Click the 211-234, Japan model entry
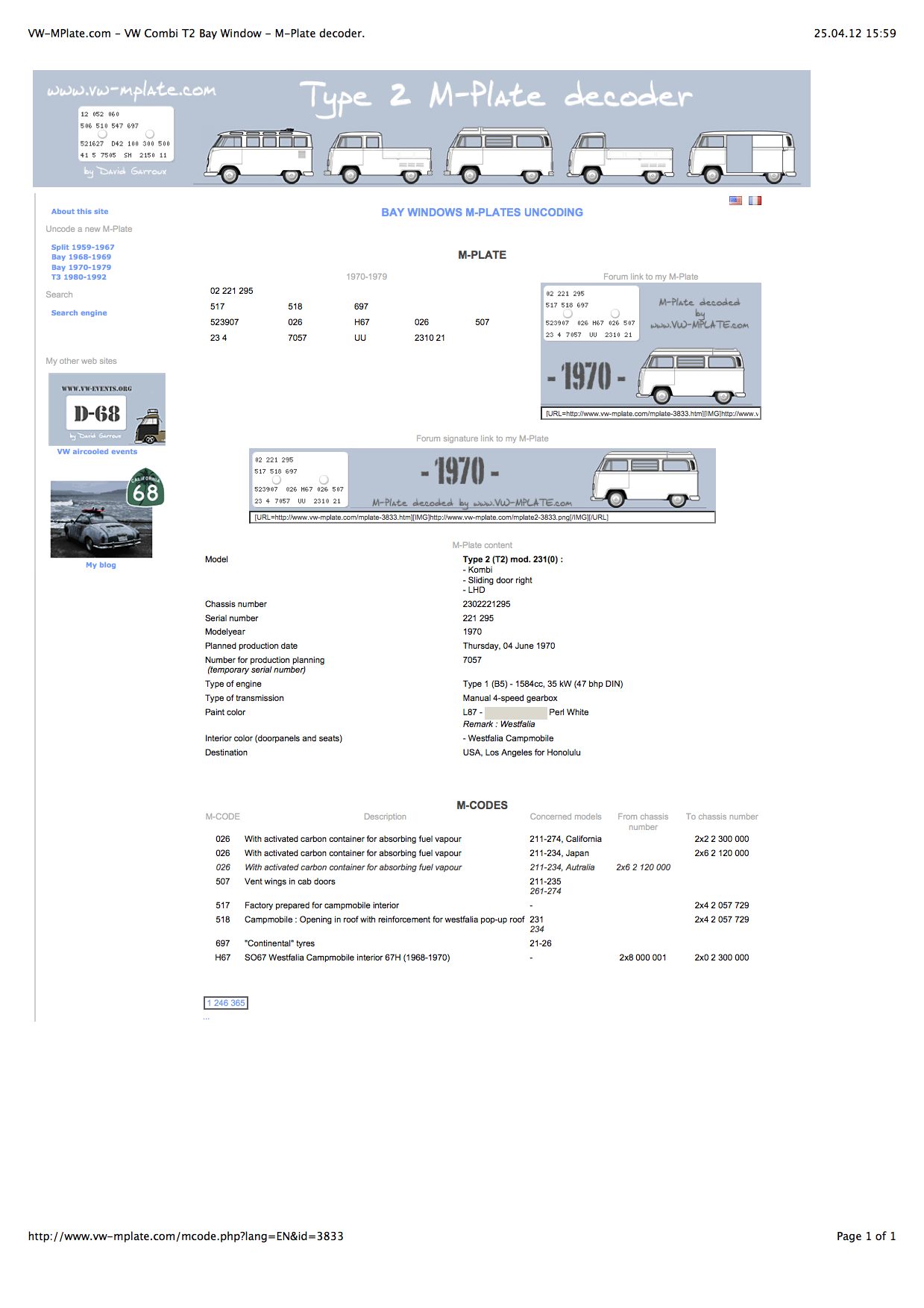The width and height of the screenshot is (924, 1308). point(559,854)
